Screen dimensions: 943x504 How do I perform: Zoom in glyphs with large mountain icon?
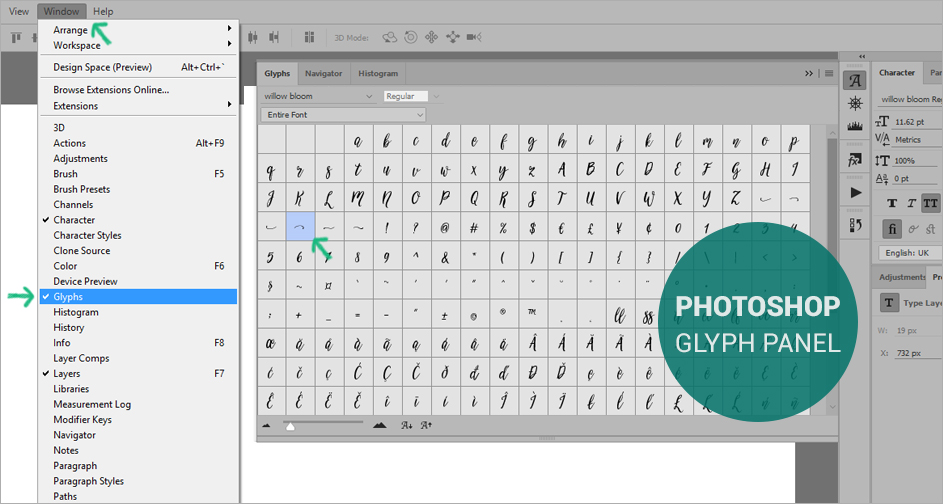pos(379,425)
